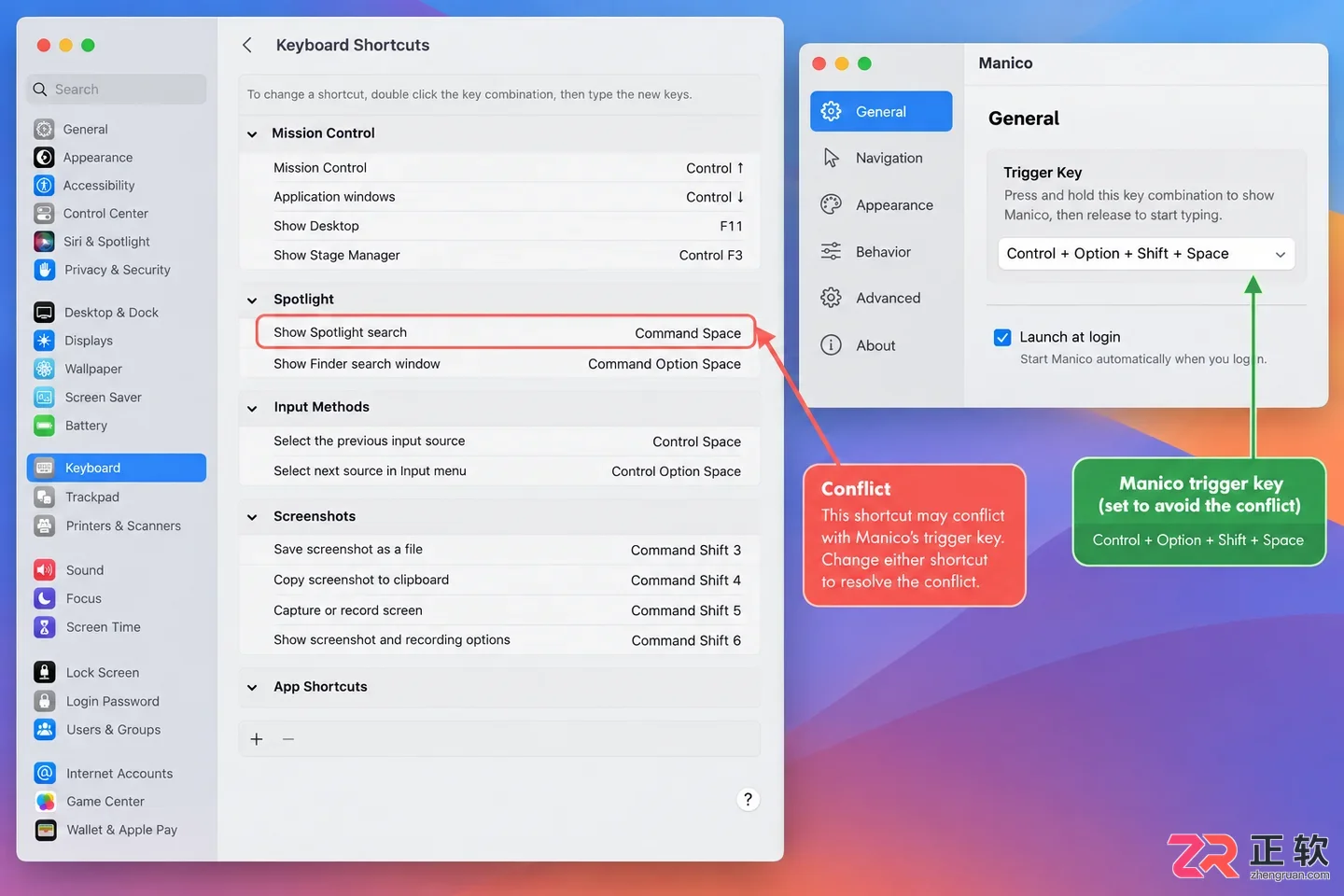Select the Capture or record screen row
The width and height of the screenshot is (1344, 896).
pyautogui.click(x=500, y=610)
